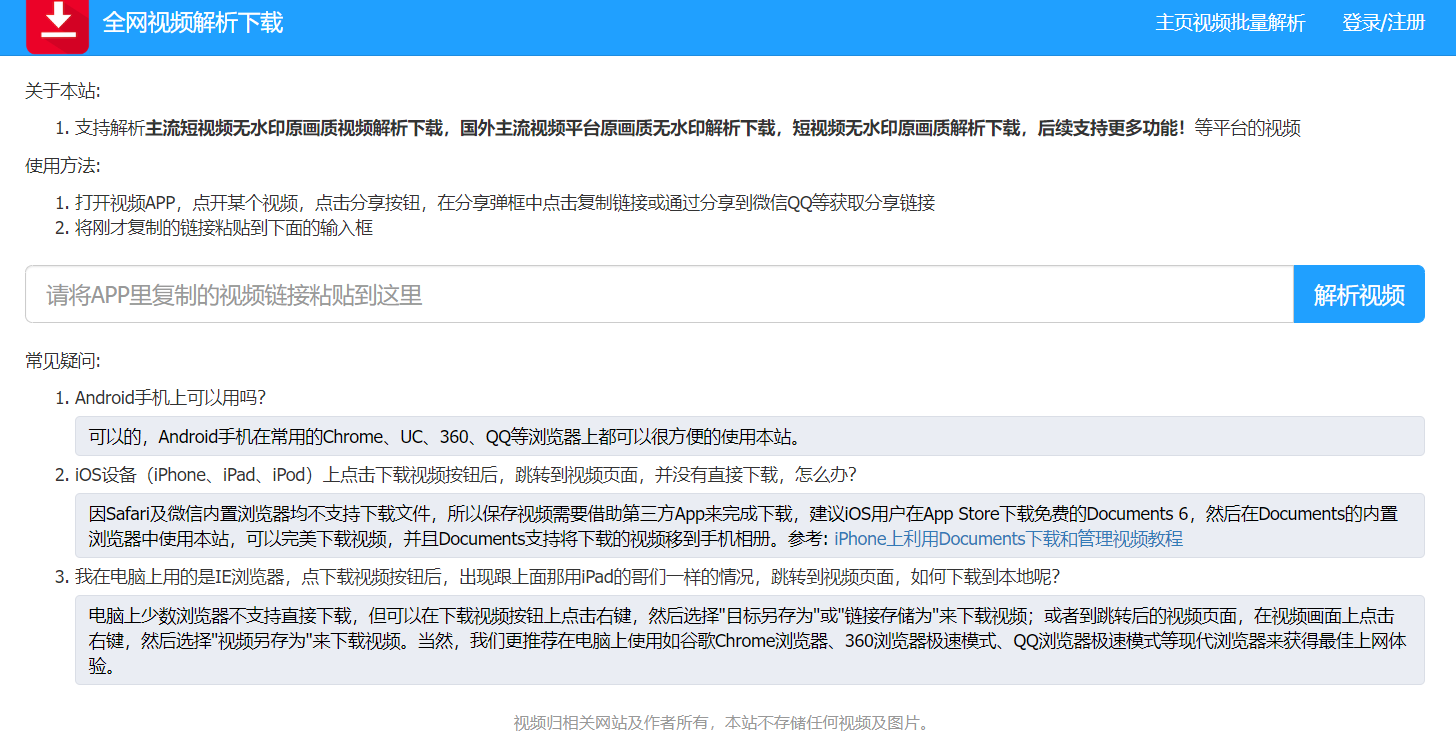1456x745 pixels.
Task: Click the red download logo icon
Action: point(58,24)
